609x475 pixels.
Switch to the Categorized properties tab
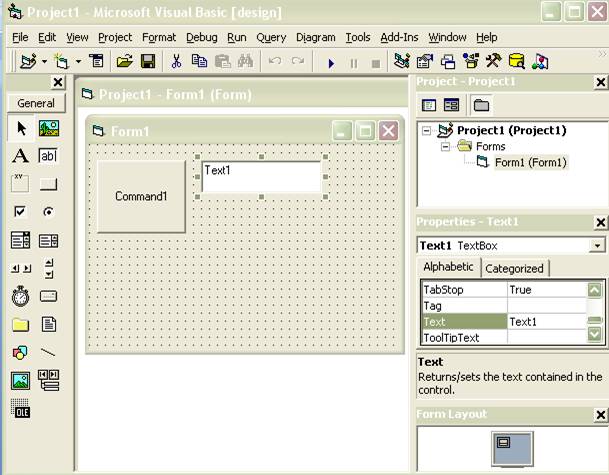point(514,268)
